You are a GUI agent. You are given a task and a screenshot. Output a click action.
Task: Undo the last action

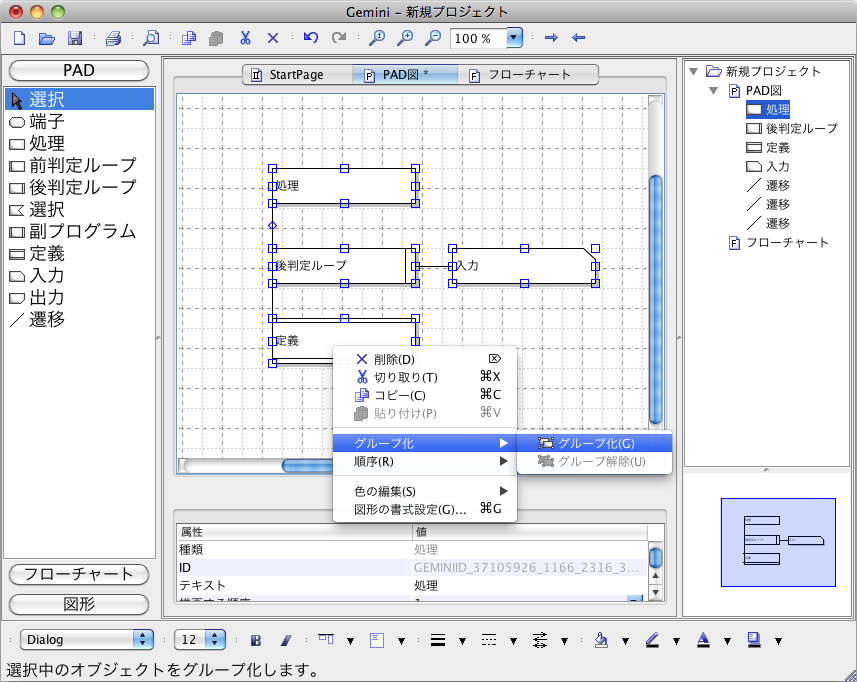coord(310,37)
